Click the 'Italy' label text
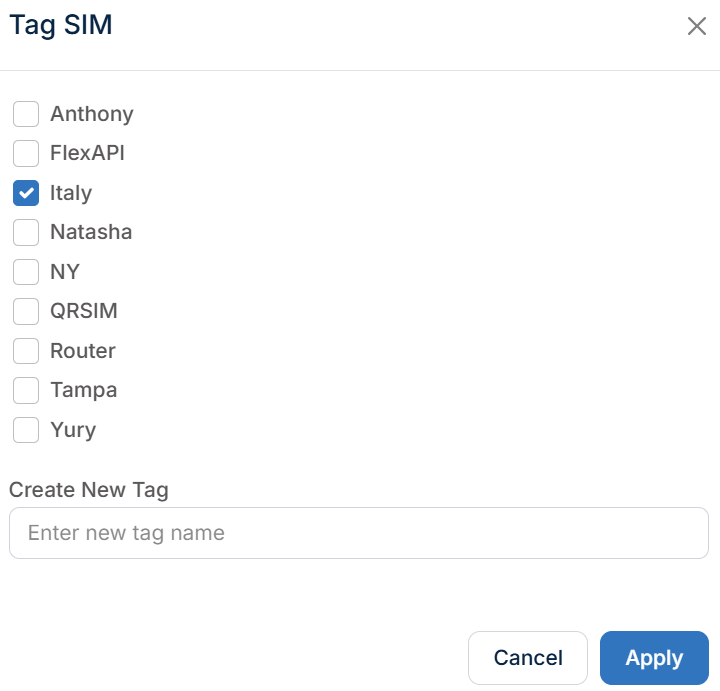The image size is (720, 691). coord(71,193)
